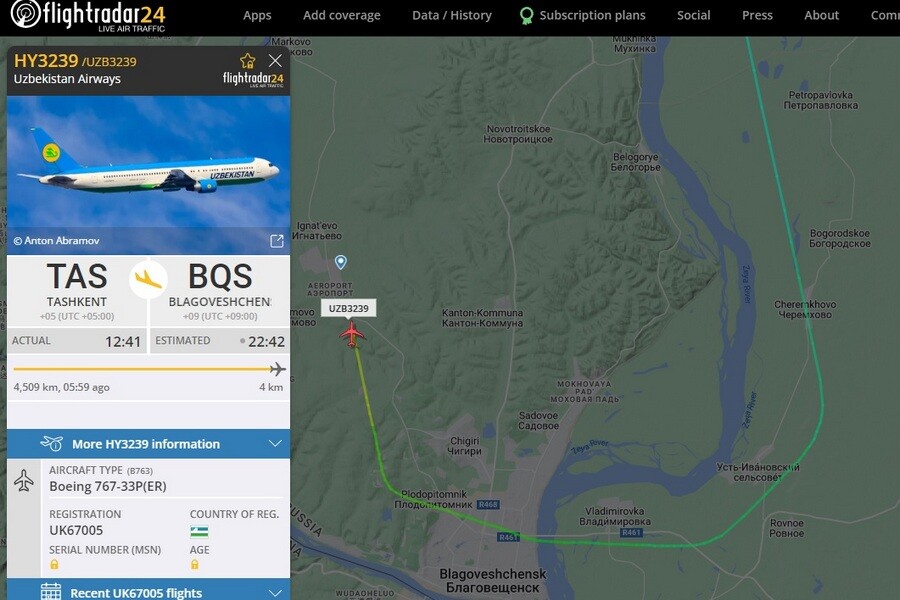Click the UZB3239 callsign label on map
The height and width of the screenshot is (600, 900).
pyautogui.click(x=348, y=308)
